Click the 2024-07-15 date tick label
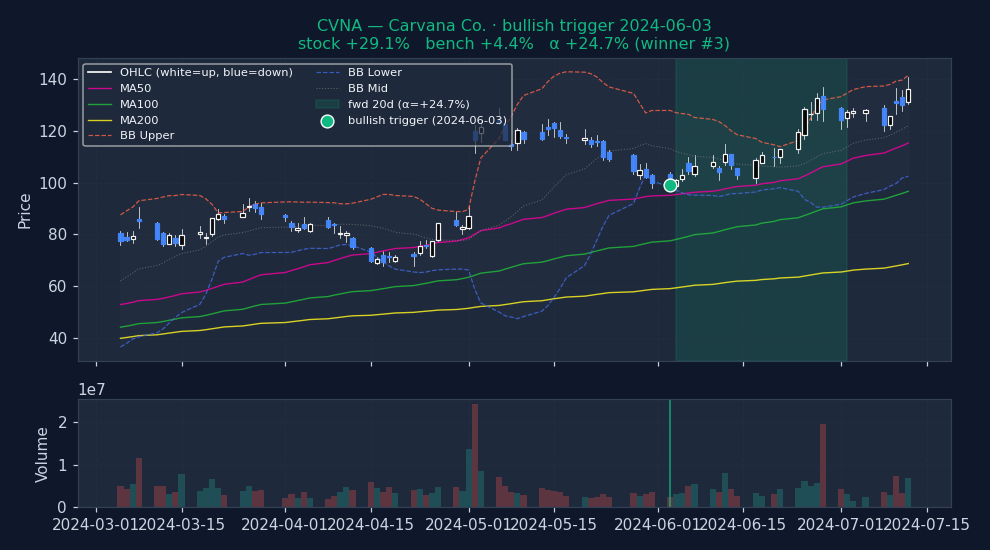The image size is (990, 550). (926, 524)
